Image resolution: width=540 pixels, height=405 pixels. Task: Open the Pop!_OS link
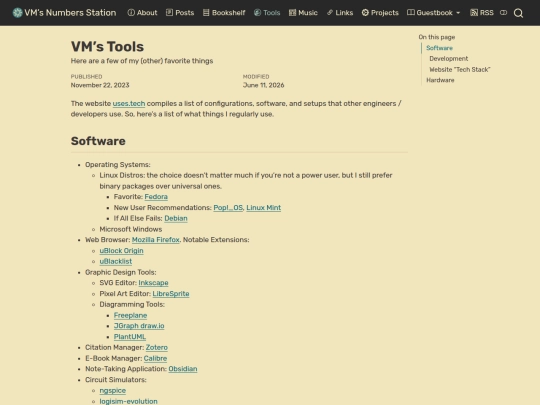tap(228, 208)
